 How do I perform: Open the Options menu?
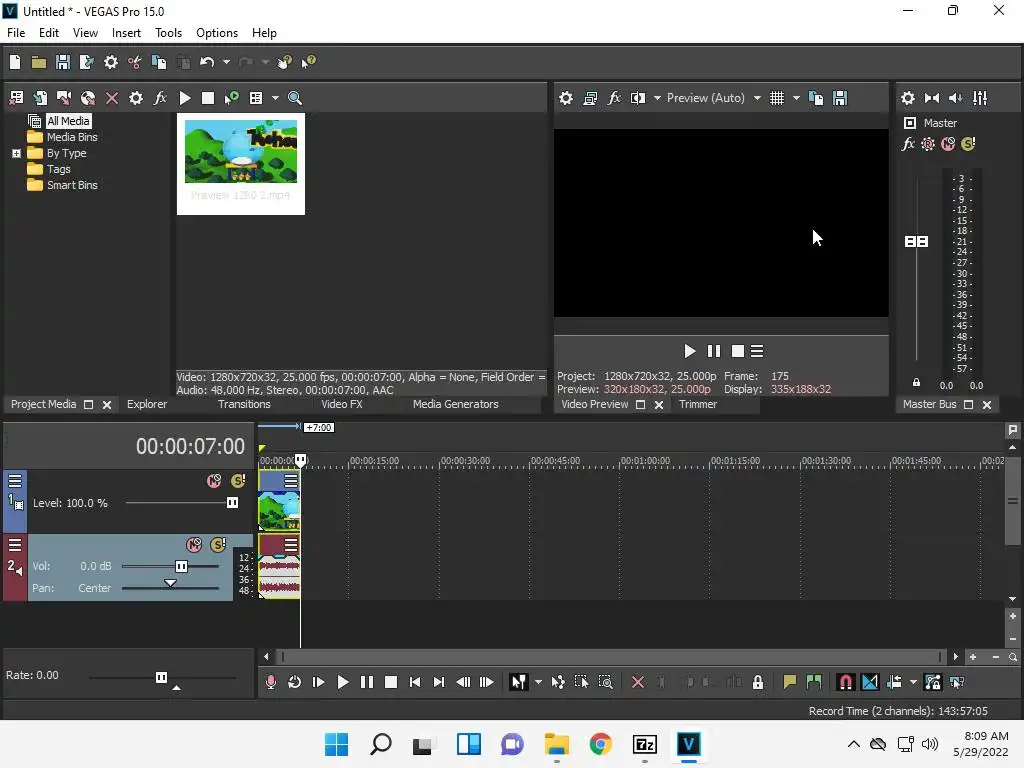[217, 33]
